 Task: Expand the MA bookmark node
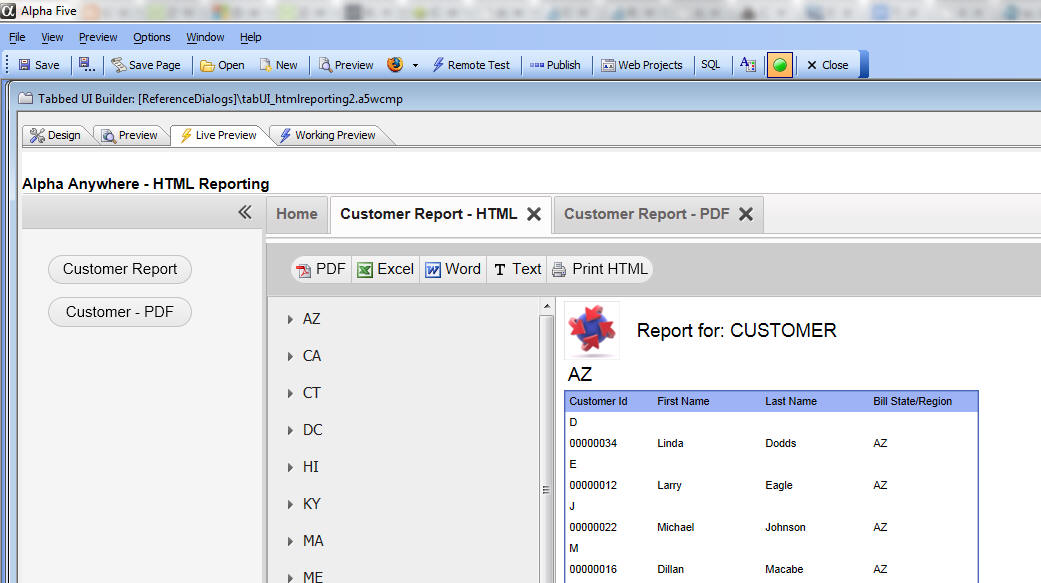pos(290,542)
